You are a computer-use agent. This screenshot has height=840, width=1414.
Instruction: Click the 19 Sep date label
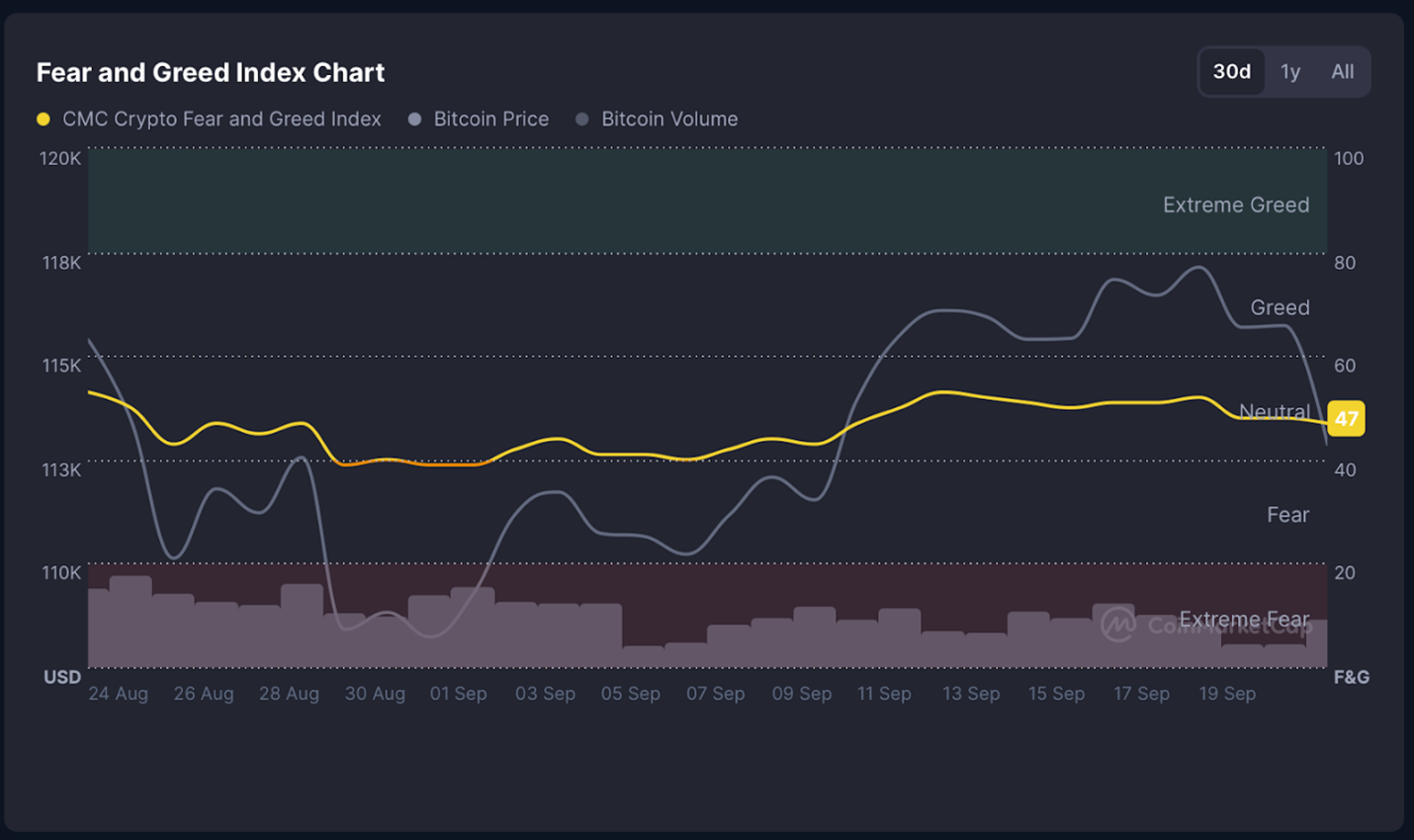1226,694
